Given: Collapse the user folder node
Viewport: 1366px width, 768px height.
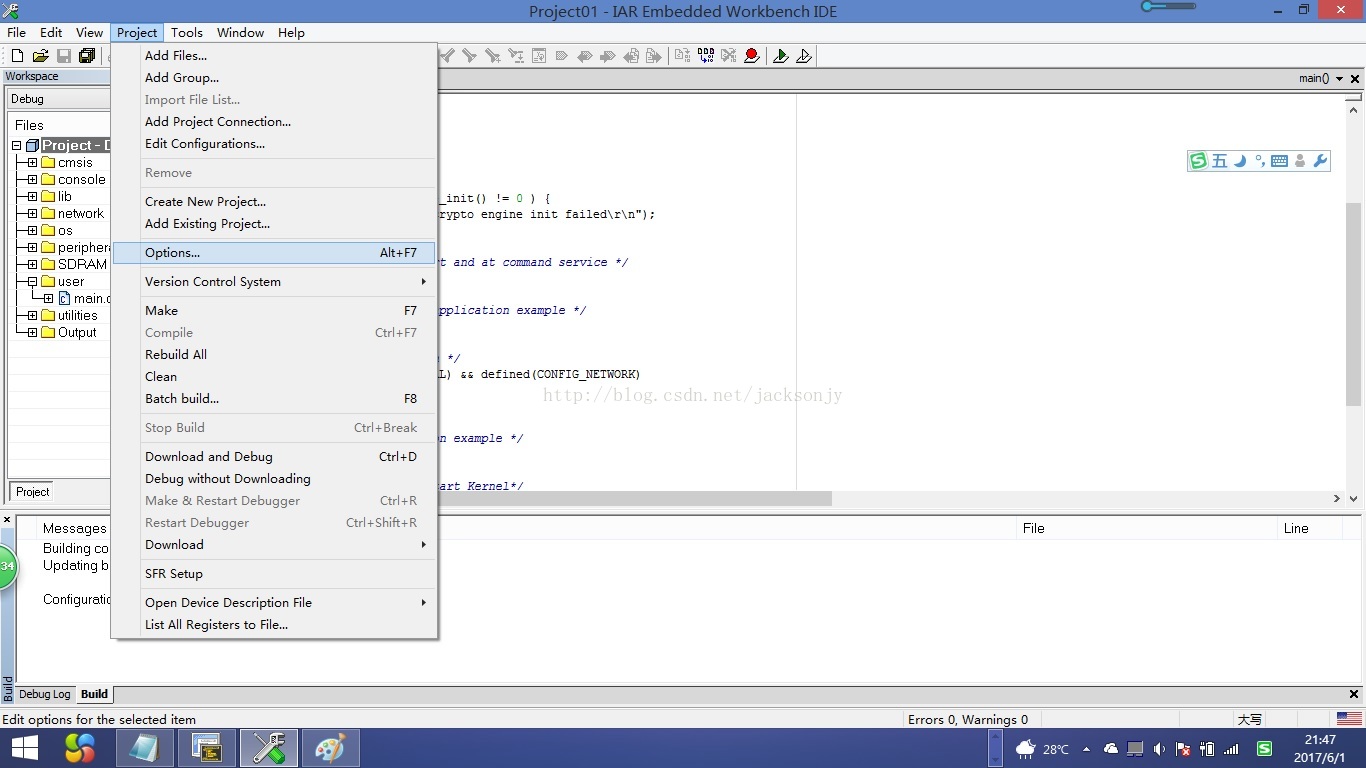Looking at the screenshot, I should 33,282.
